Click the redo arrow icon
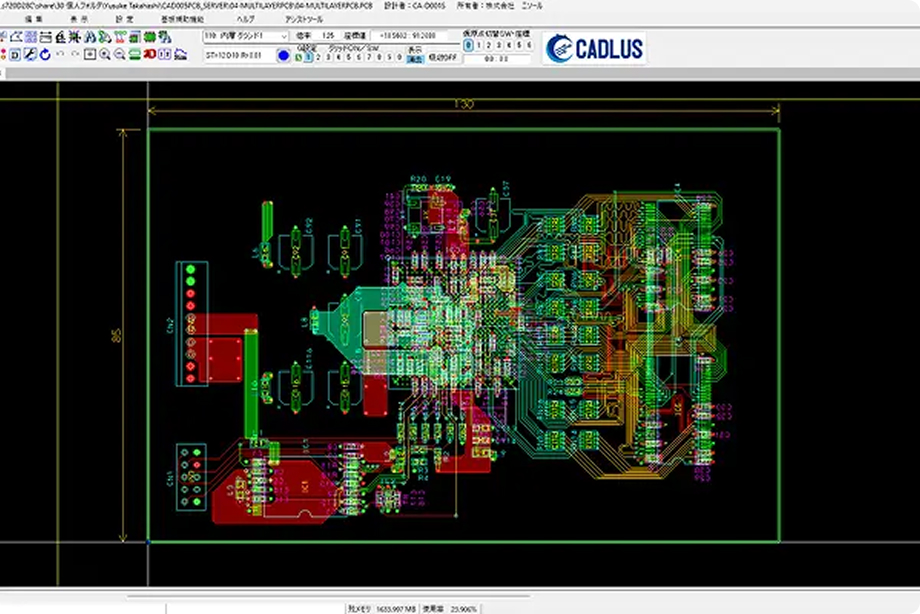Viewport: 920px width, 614px height. 77,55
